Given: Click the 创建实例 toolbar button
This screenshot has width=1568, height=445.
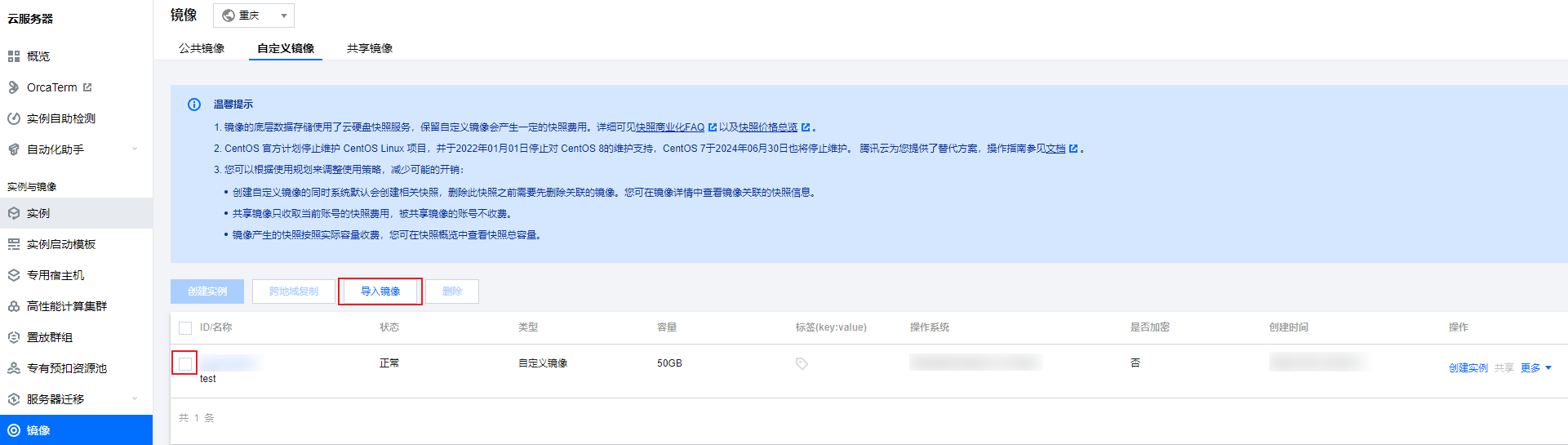Looking at the screenshot, I should pos(207,291).
